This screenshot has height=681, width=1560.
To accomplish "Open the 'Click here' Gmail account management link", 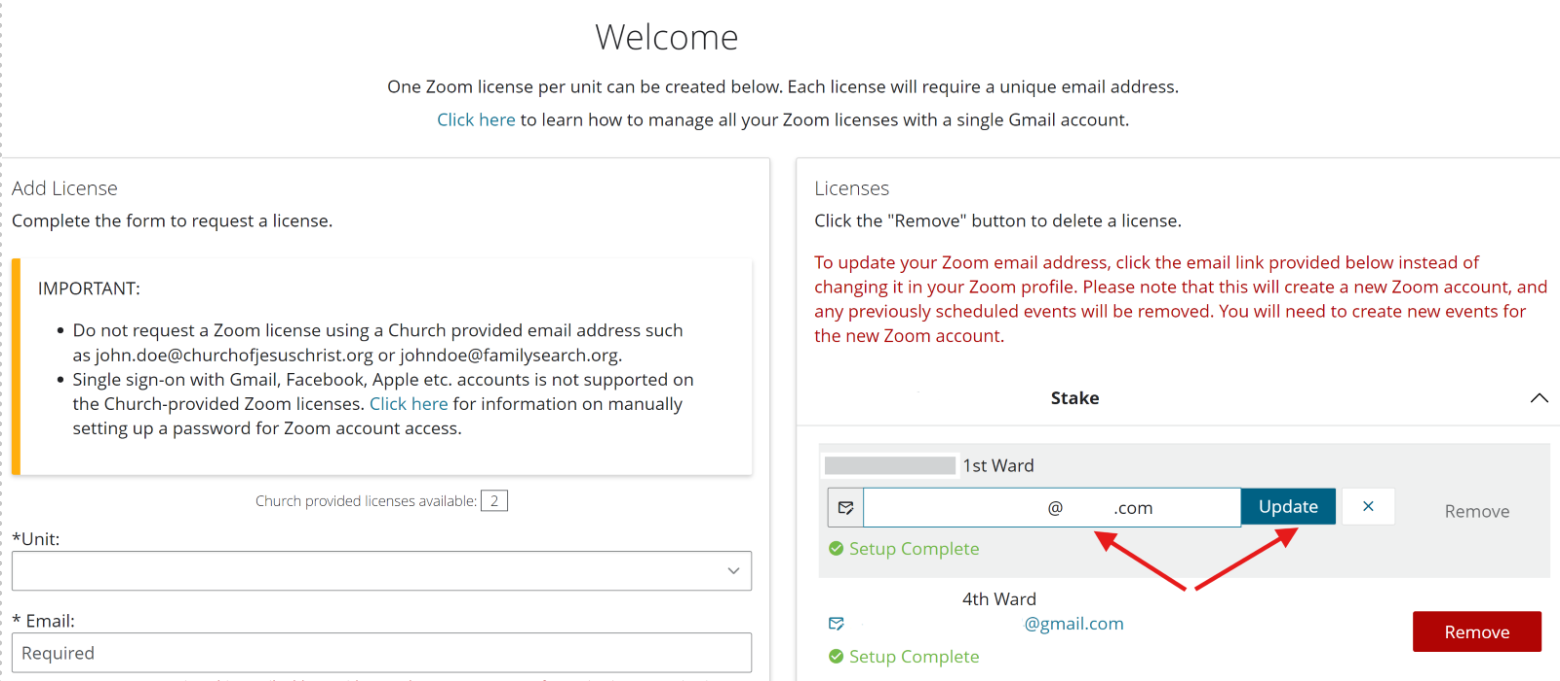I will (476, 120).
